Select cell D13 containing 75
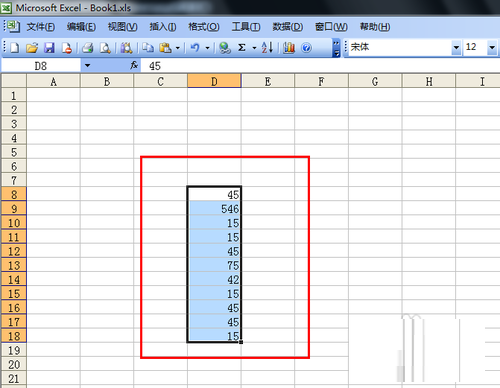The width and height of the screenshot is (500, 388). coord(214,265)
